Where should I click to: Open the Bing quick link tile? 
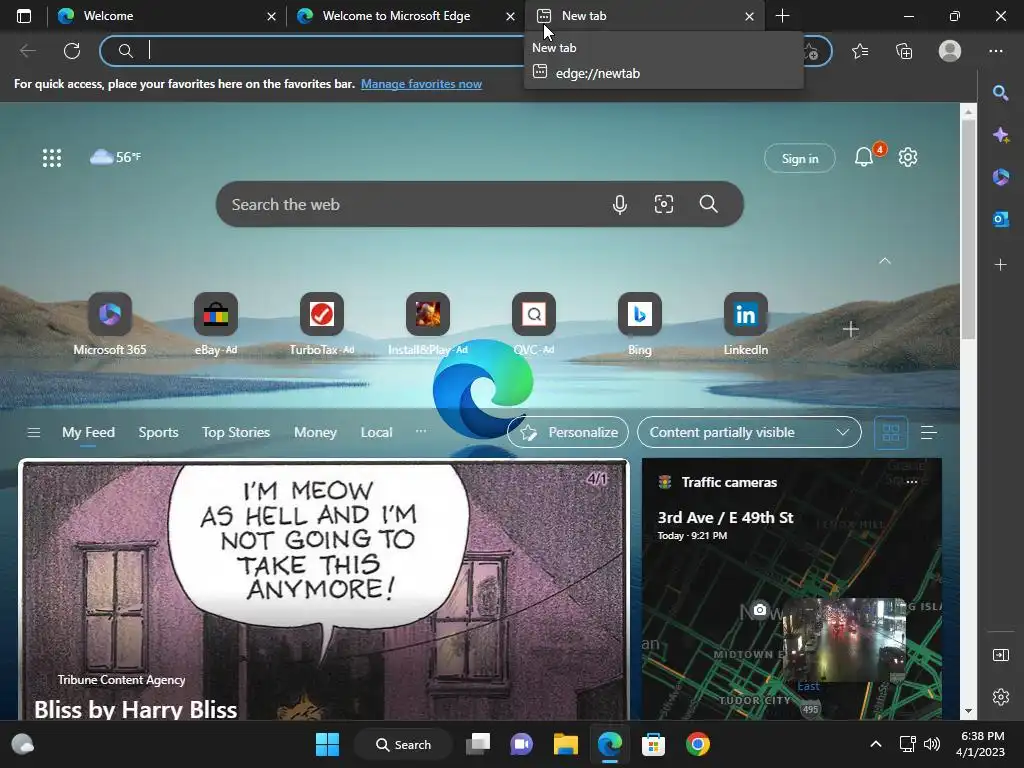(x=640, y=325)
